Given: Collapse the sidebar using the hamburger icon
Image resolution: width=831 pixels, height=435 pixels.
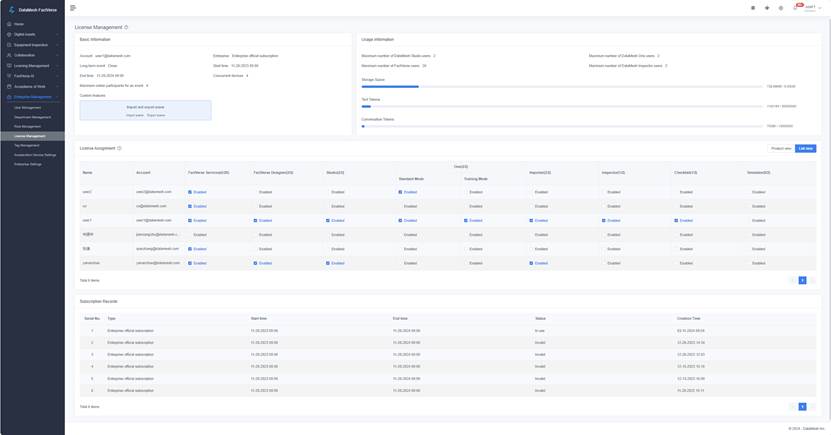Looking at the screenshot, I should [x=73, y=8].
